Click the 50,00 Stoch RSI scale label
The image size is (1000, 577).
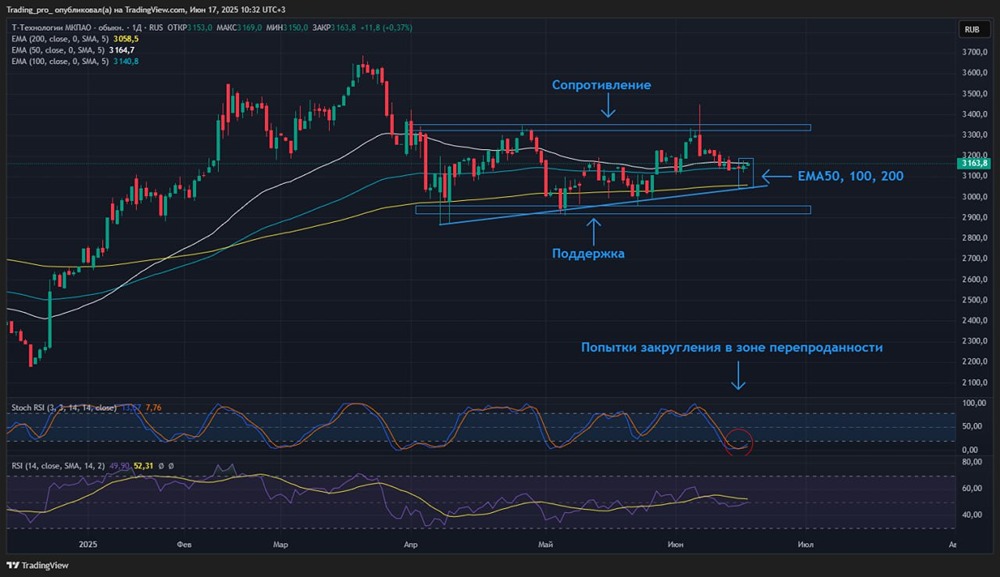973,427
